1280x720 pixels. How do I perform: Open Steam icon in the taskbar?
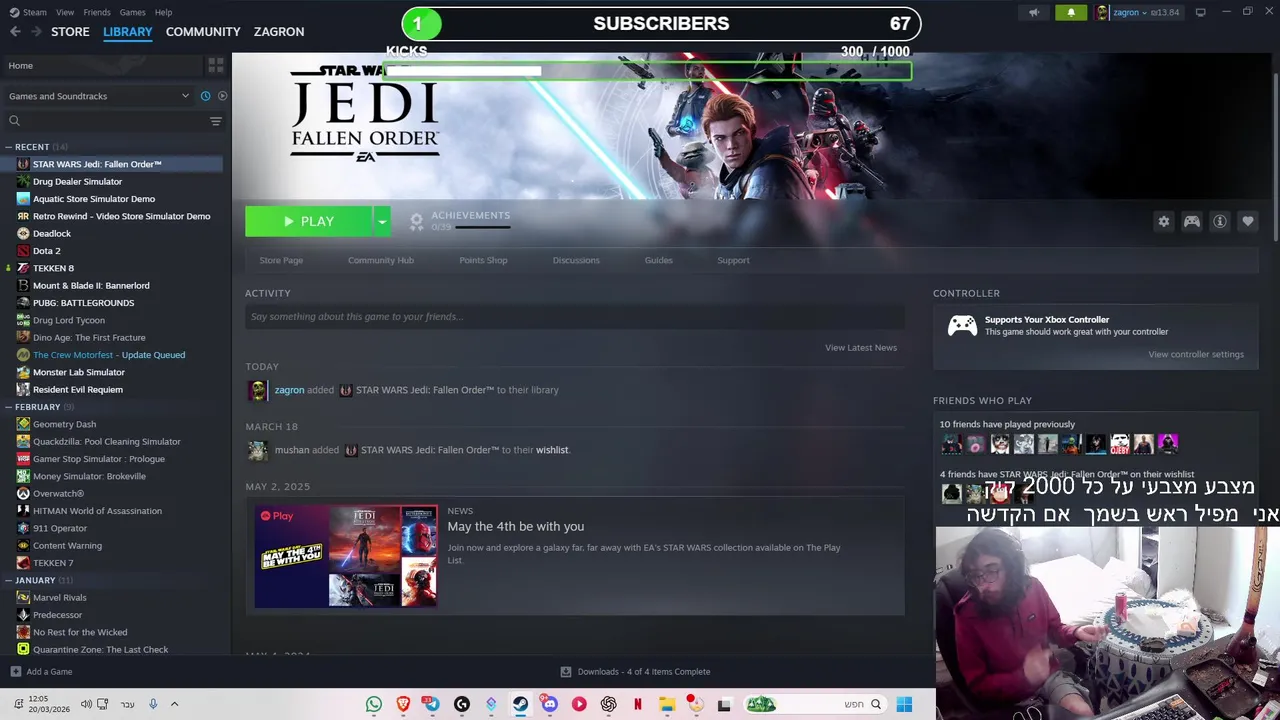click(520, 704)
